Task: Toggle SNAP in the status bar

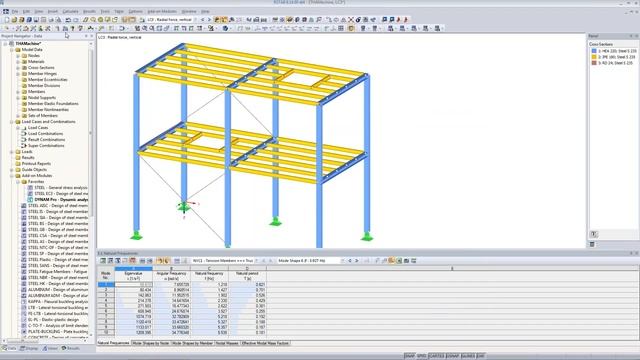Action: [x=410, y=356]
